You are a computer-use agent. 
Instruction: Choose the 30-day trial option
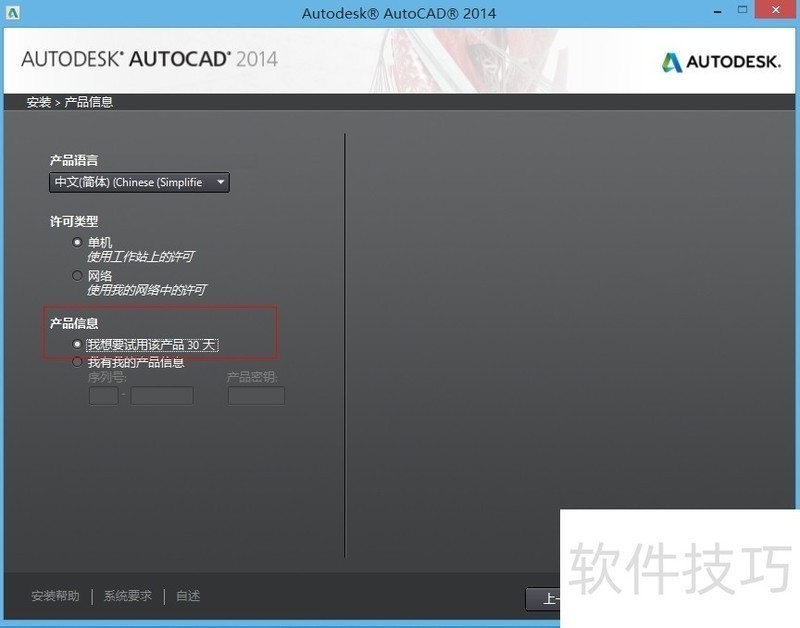pos(77,344)
